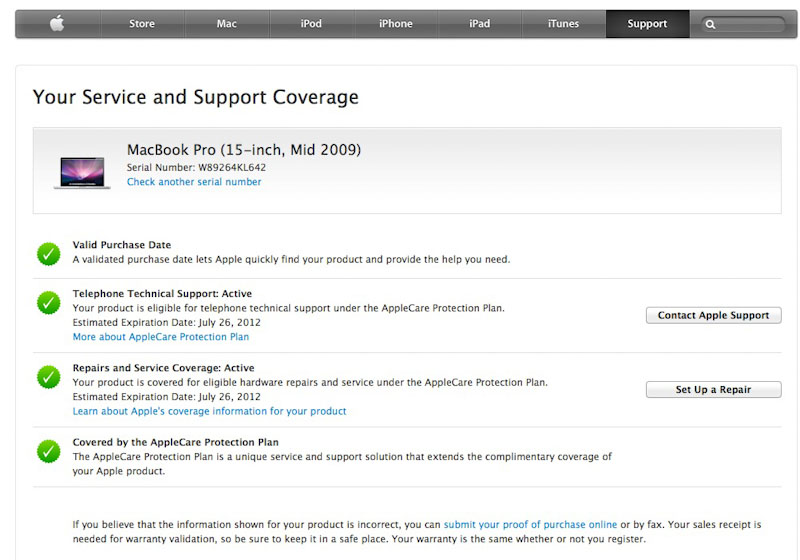Click the search magnifier icon

coord(710,24)
